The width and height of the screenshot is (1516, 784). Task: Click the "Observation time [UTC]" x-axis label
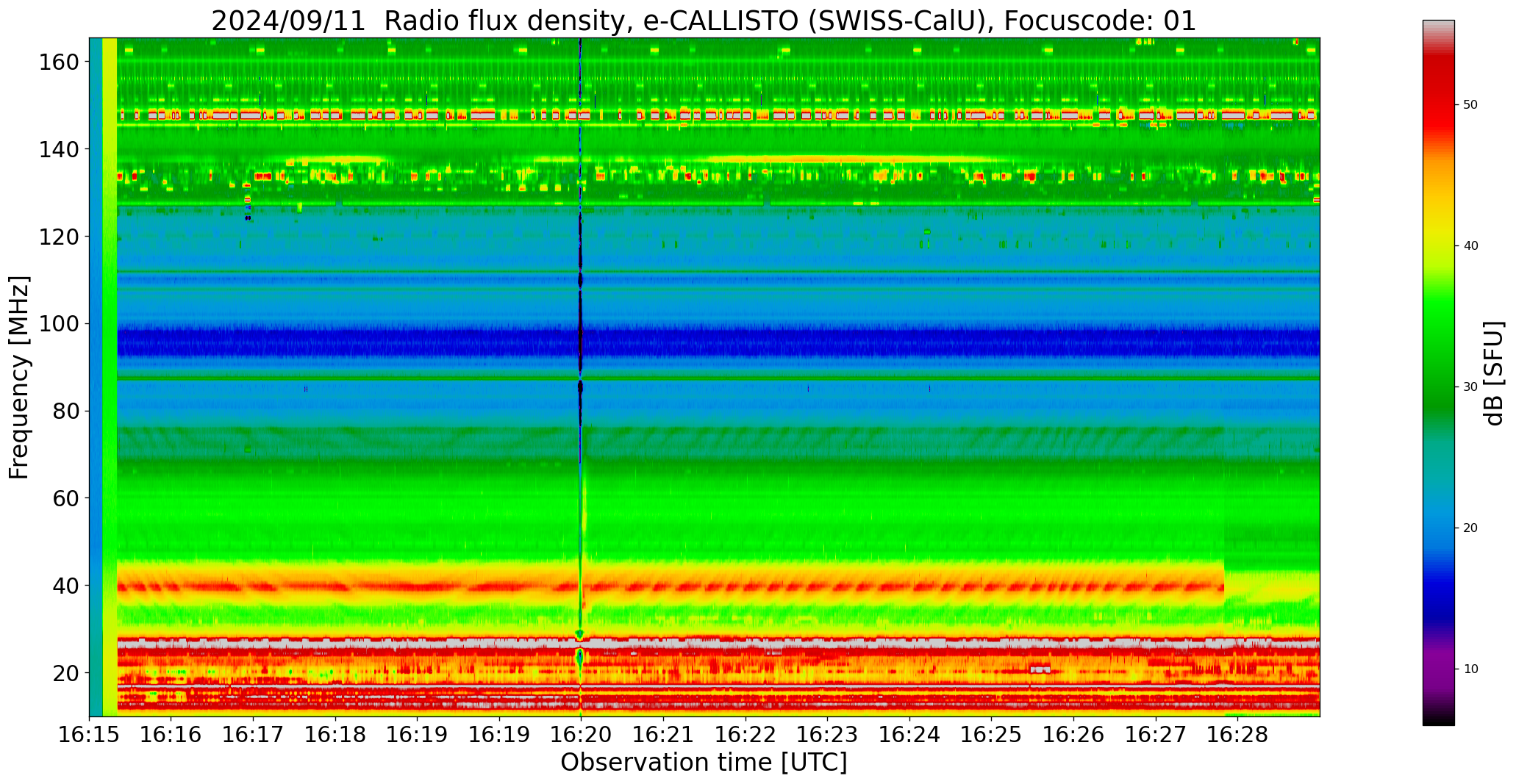(704, 762)
